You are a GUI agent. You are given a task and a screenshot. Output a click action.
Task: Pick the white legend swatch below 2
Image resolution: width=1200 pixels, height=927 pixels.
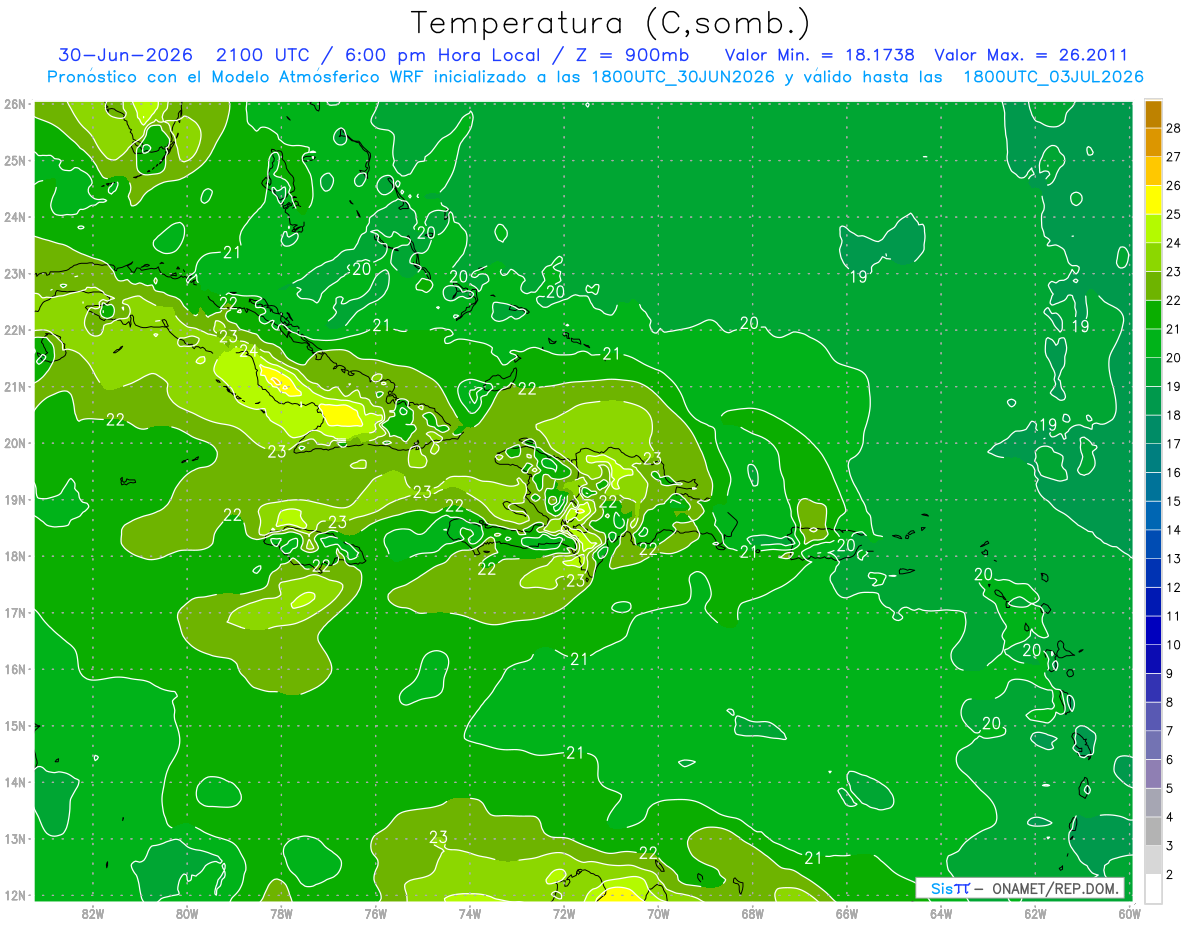(1153, 888)
